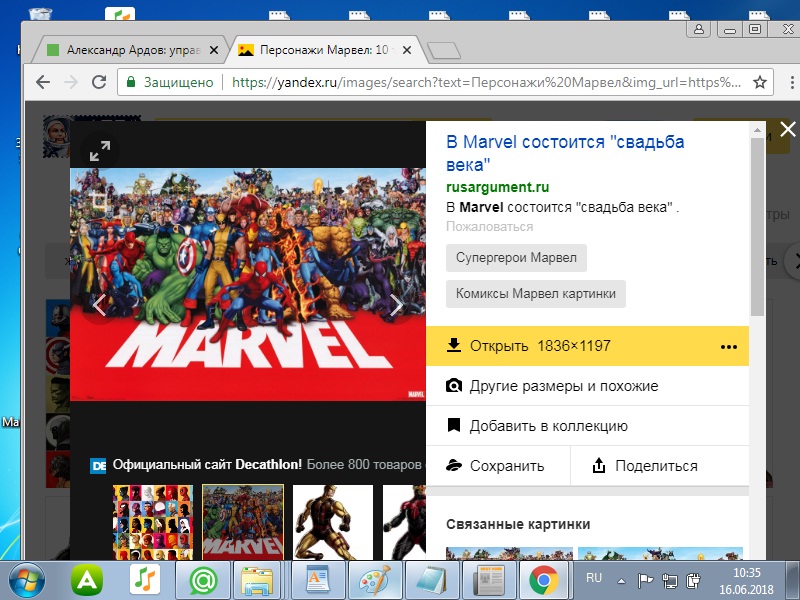Close the image viewer with X
This screenshot has height=600, width=800.
pos(788,130)
